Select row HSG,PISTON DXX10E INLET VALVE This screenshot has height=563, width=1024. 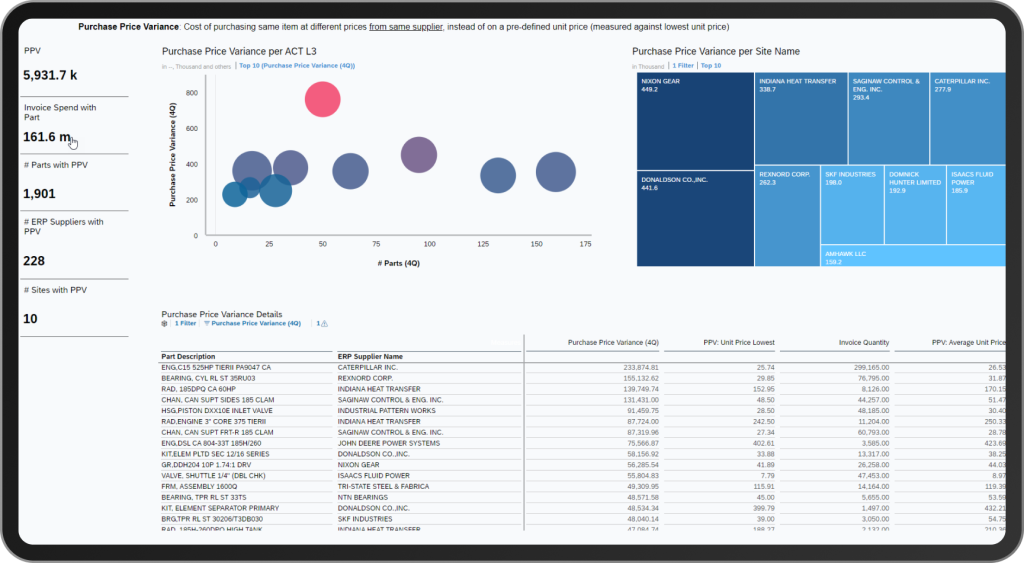tap(583, 411)
